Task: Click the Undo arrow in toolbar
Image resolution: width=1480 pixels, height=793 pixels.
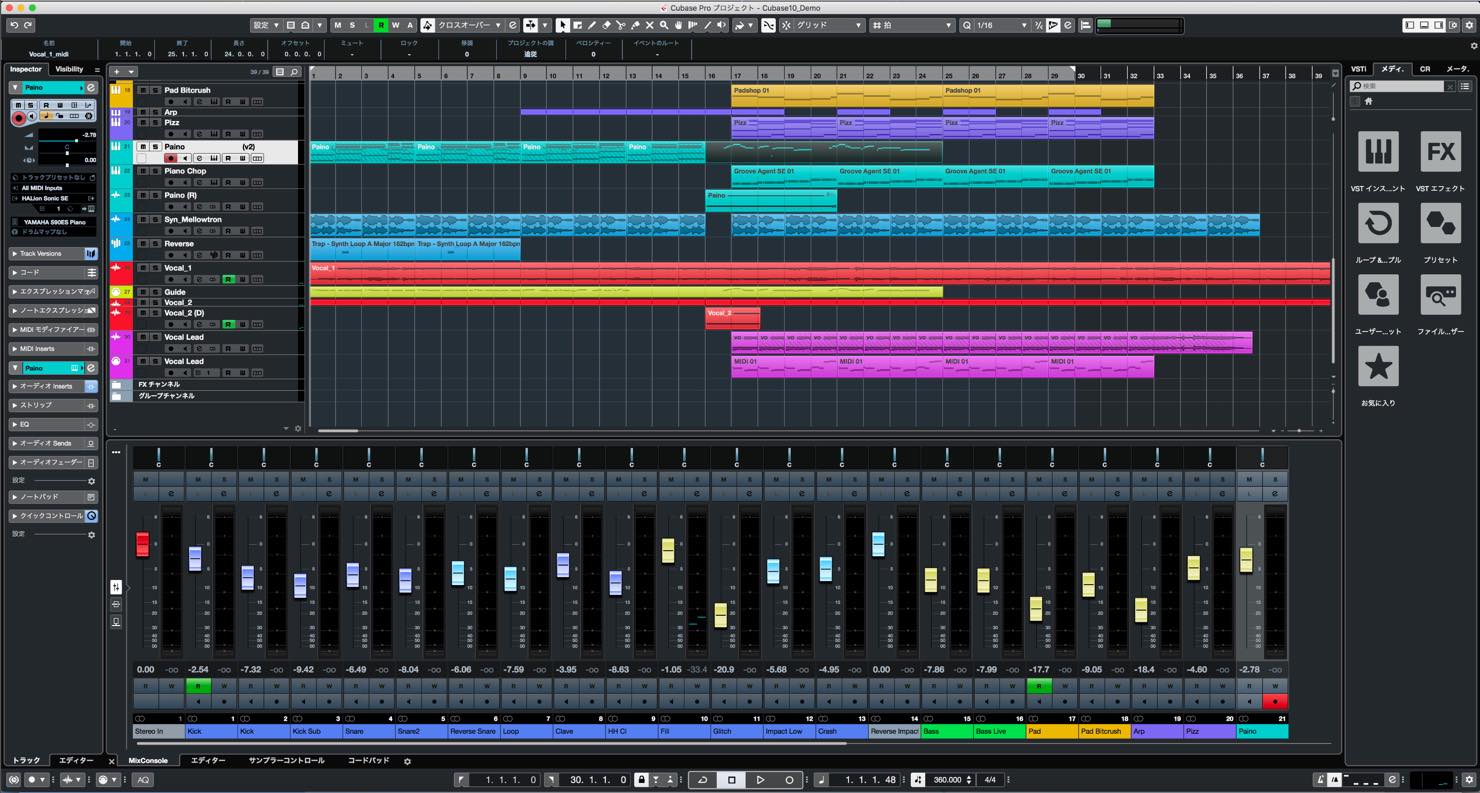Action: pos(14,25)
